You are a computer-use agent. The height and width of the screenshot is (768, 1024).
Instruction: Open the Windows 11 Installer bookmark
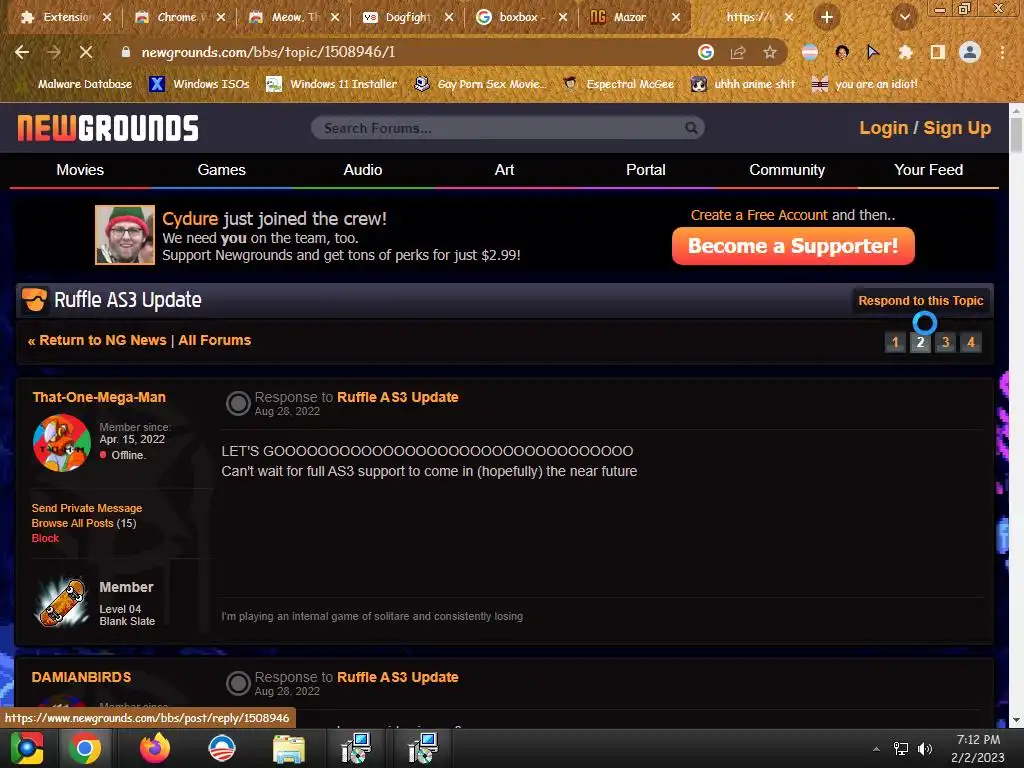(x=332, y=84)
